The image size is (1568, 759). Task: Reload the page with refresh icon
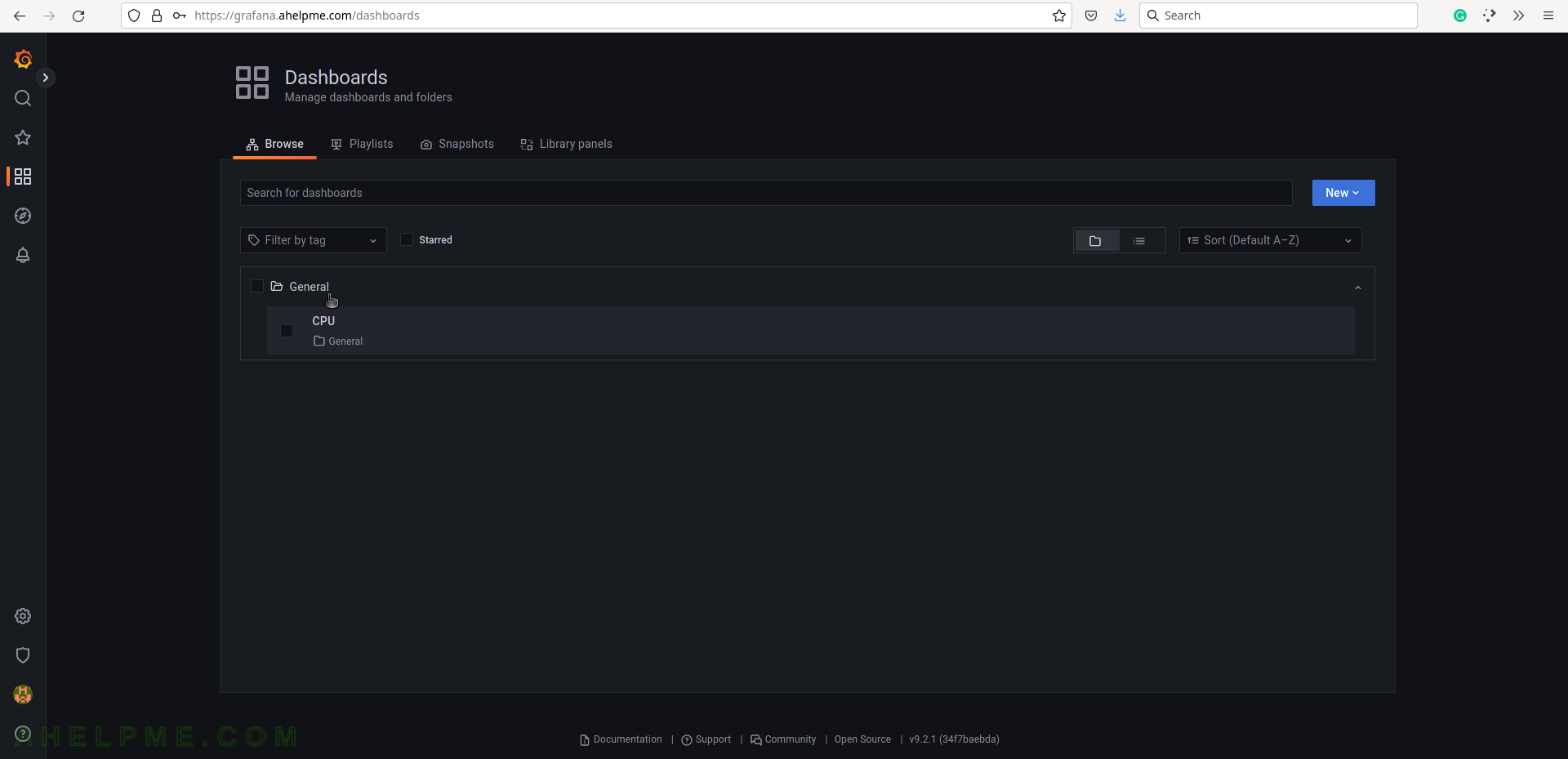pos(78,16)
